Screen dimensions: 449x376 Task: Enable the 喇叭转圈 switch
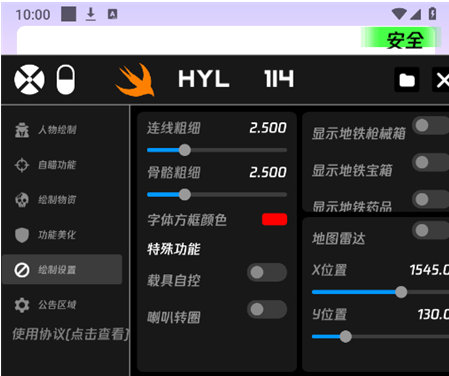click(x=267, y=310)
